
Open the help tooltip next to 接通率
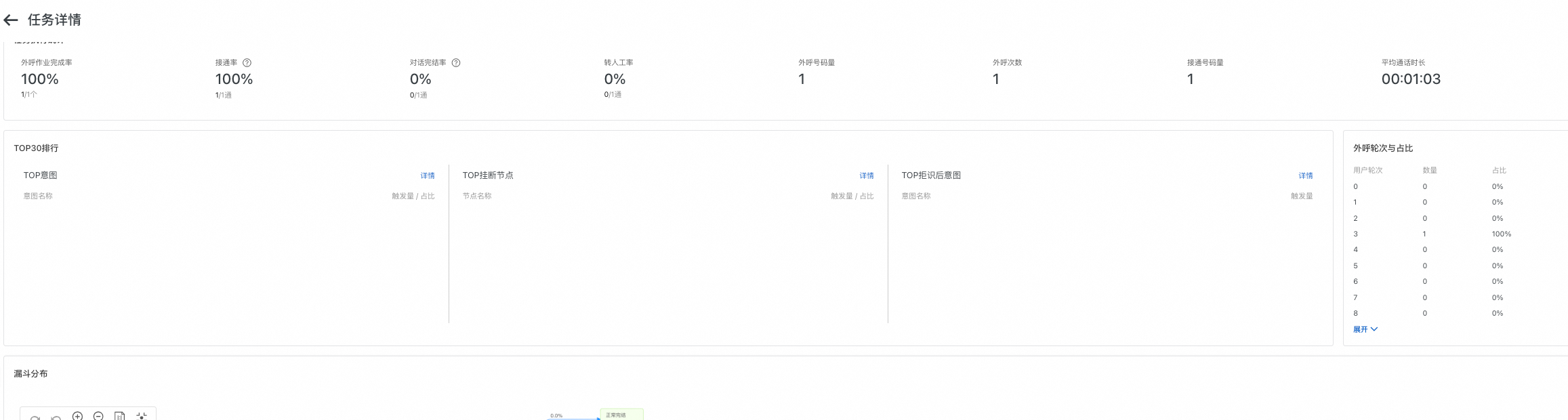(247, 63)
